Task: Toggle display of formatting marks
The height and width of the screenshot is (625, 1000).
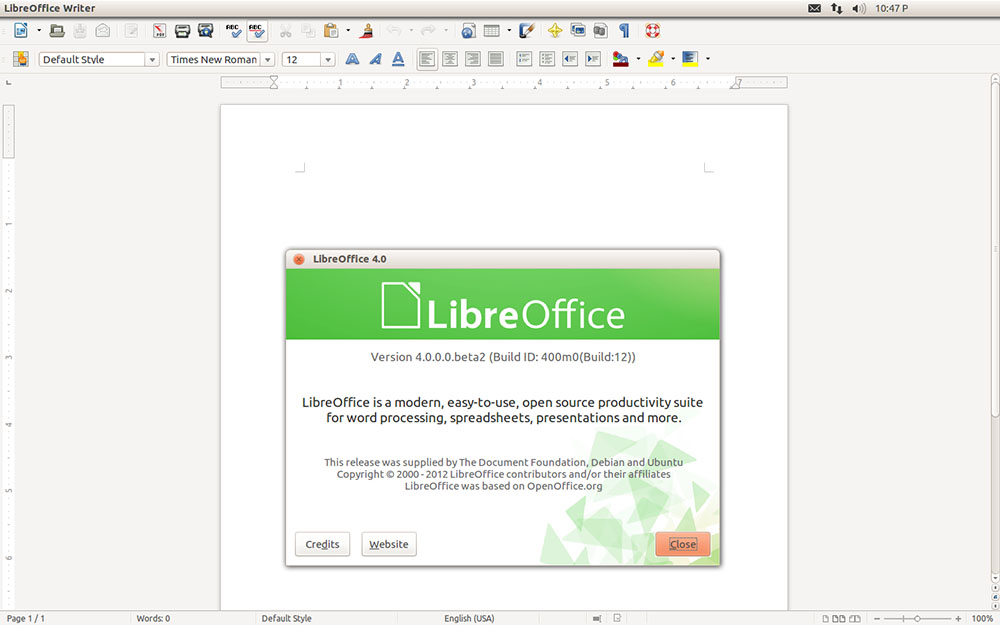Action: coord(623,31)
